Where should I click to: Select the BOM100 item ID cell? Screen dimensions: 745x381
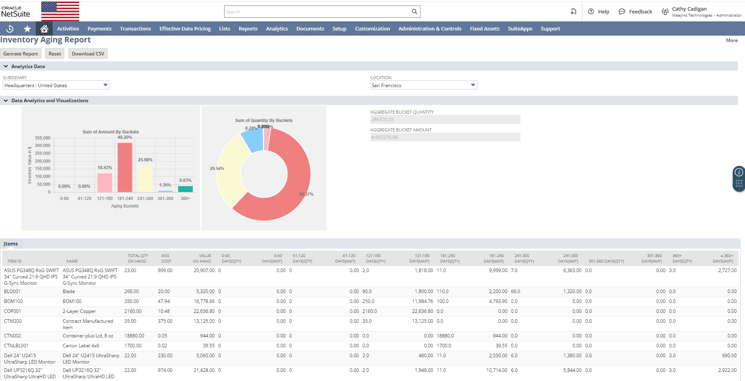click(13, 301)
